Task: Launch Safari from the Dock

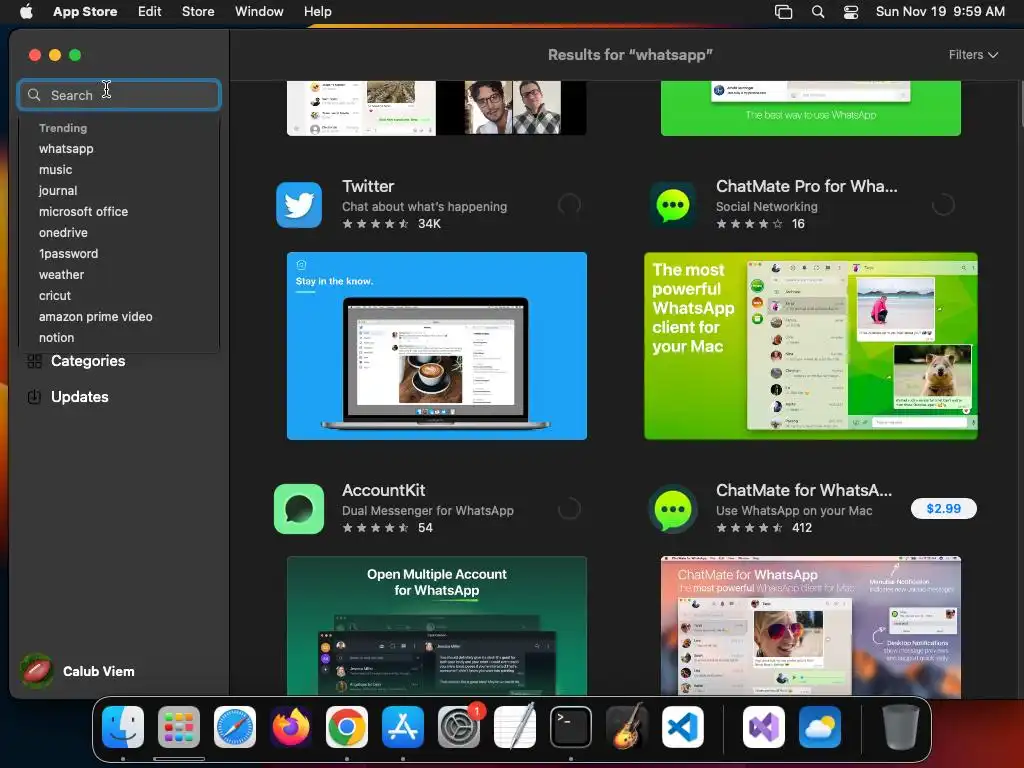Action: (x=235, y=727)
